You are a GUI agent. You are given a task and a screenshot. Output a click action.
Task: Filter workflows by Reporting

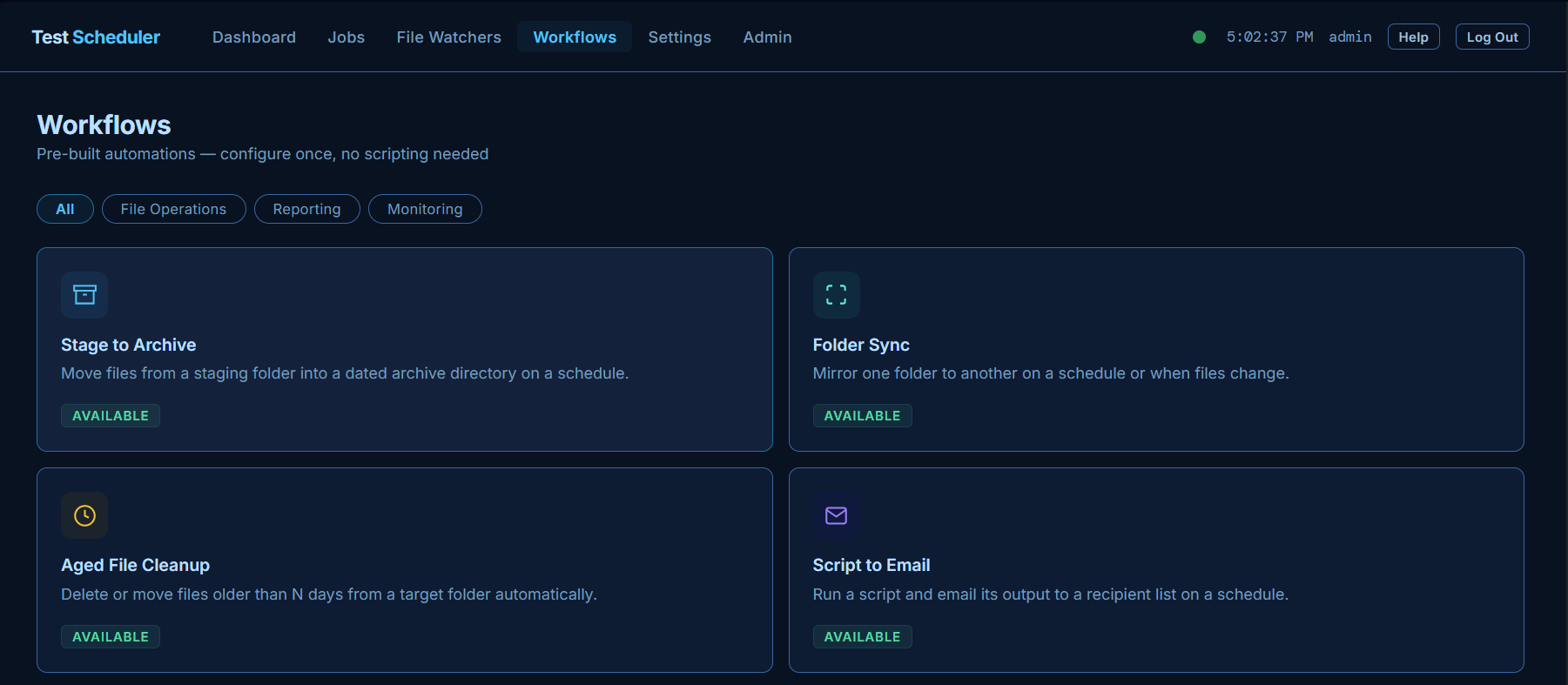pyautogui.click(x=306, y=209)
